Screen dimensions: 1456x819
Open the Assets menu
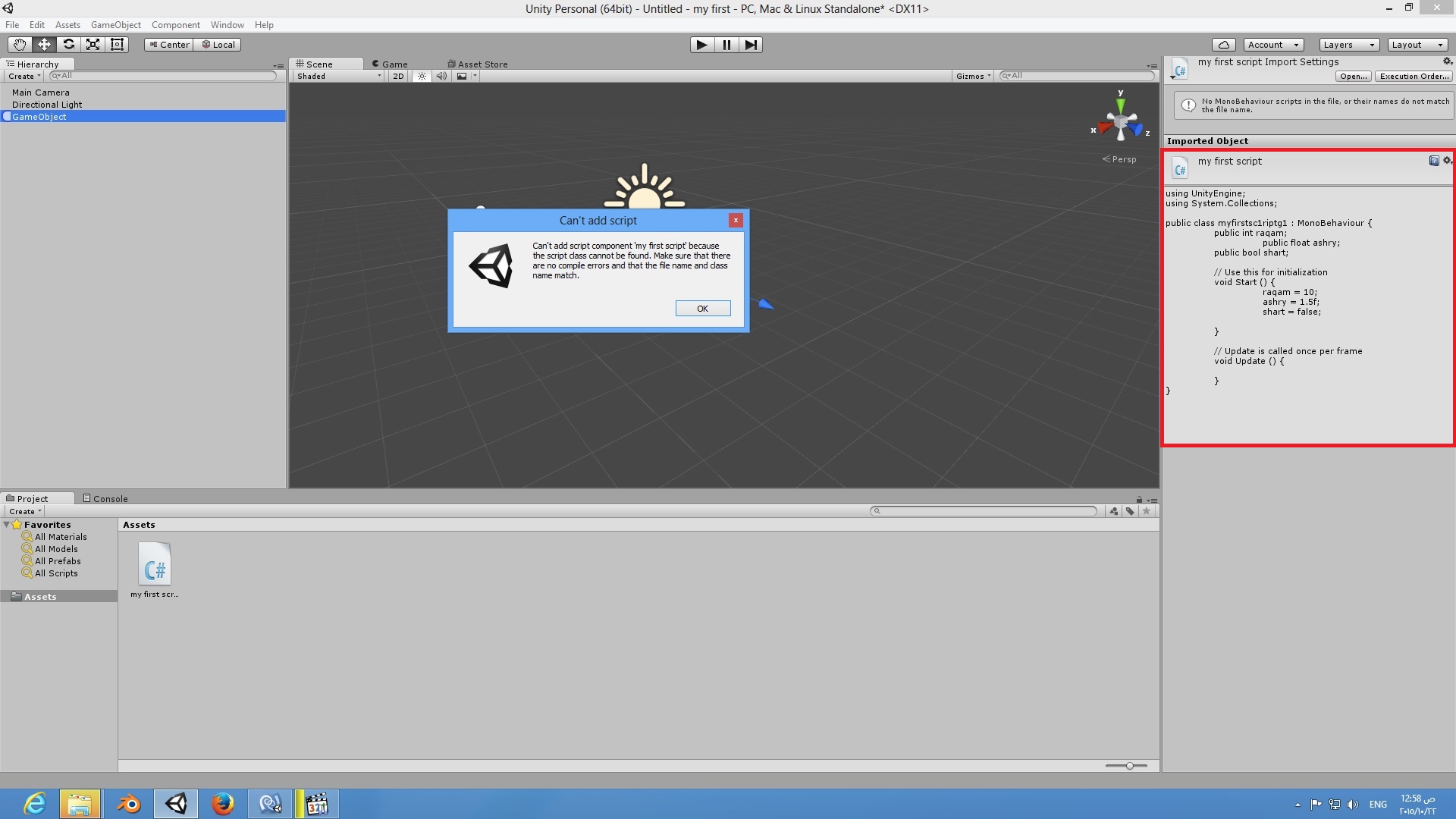(x=67, y=25)
